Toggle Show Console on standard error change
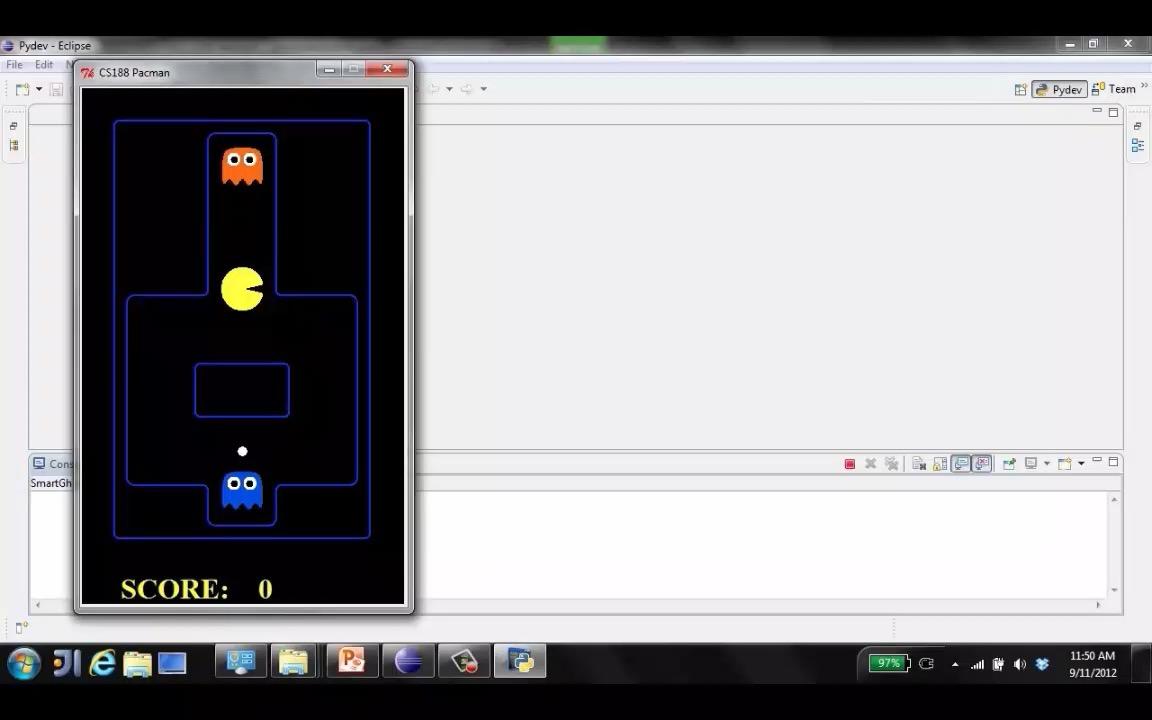This screenshot has width=1152, height=720. (x=982, y=464)
